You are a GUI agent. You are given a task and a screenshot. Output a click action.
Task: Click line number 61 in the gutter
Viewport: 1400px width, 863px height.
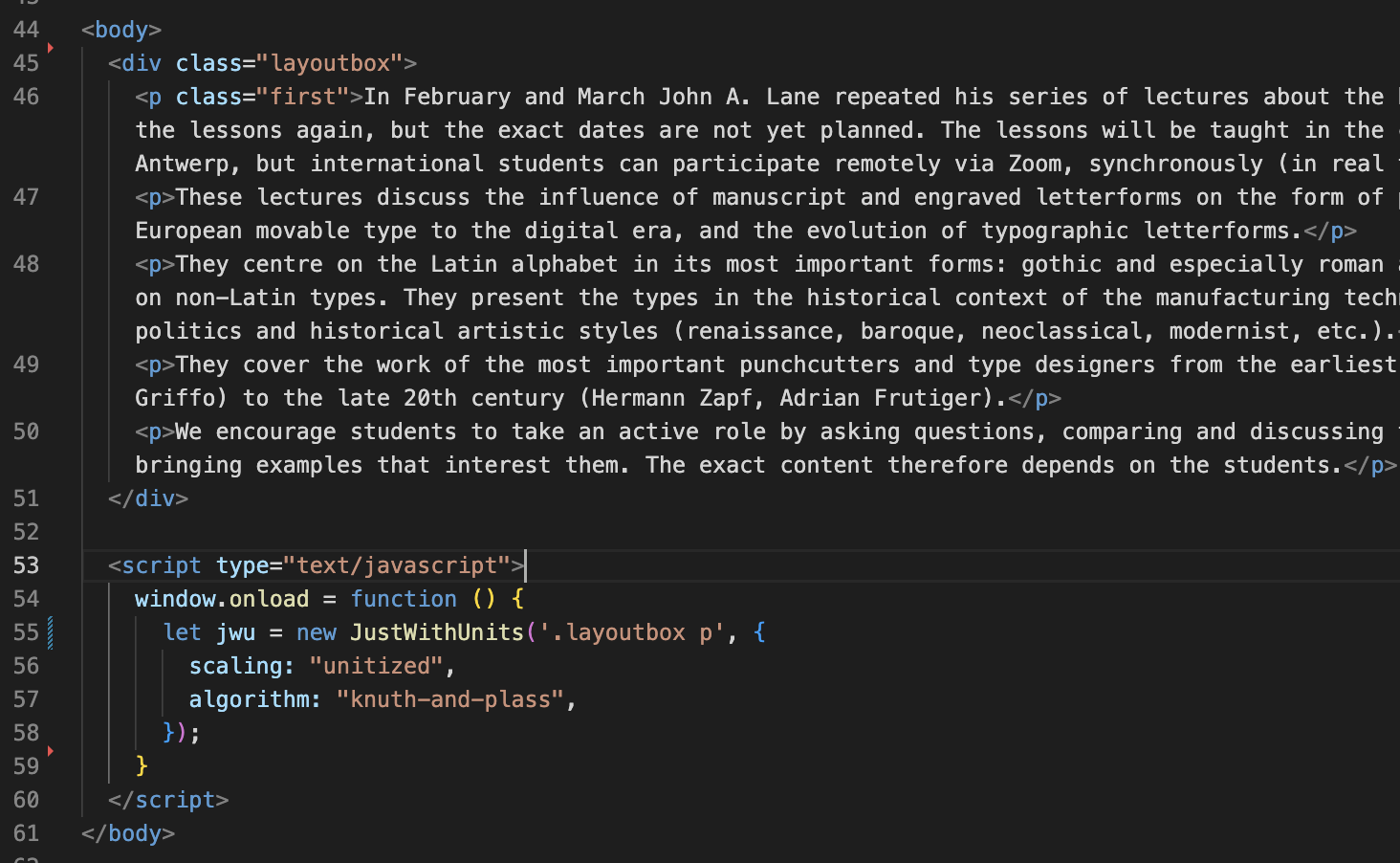(27, 833)
